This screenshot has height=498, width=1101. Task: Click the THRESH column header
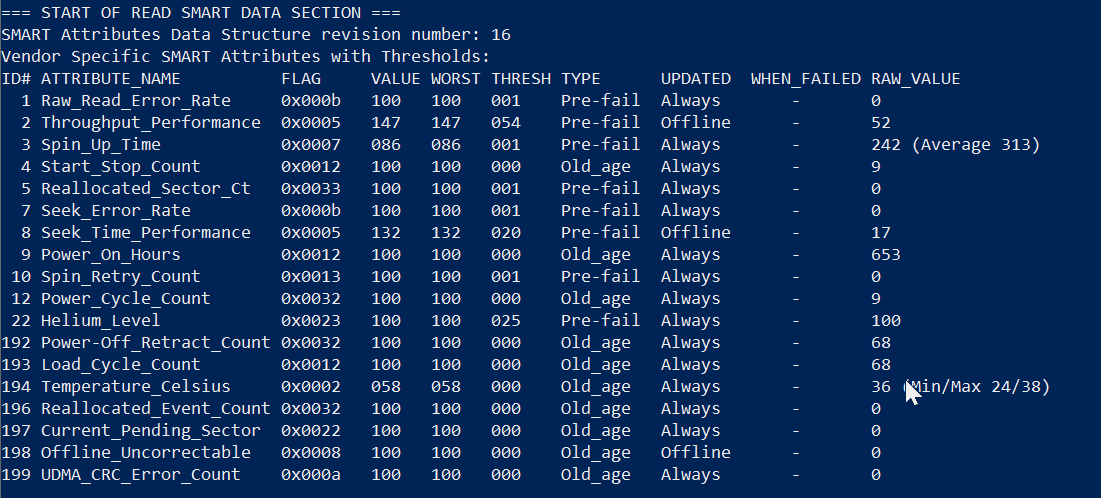(521, 79)
